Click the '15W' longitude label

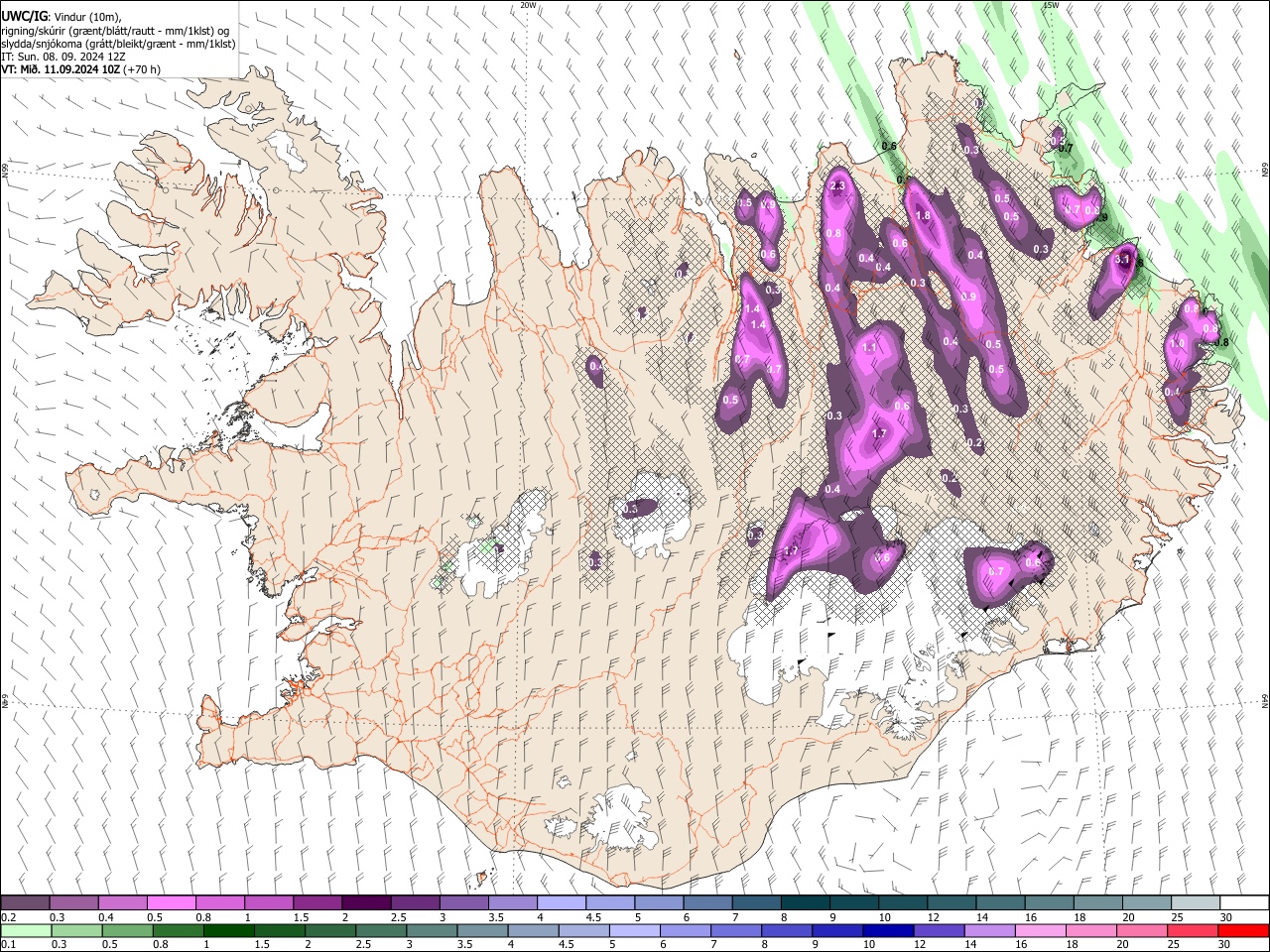[1051, 5]
